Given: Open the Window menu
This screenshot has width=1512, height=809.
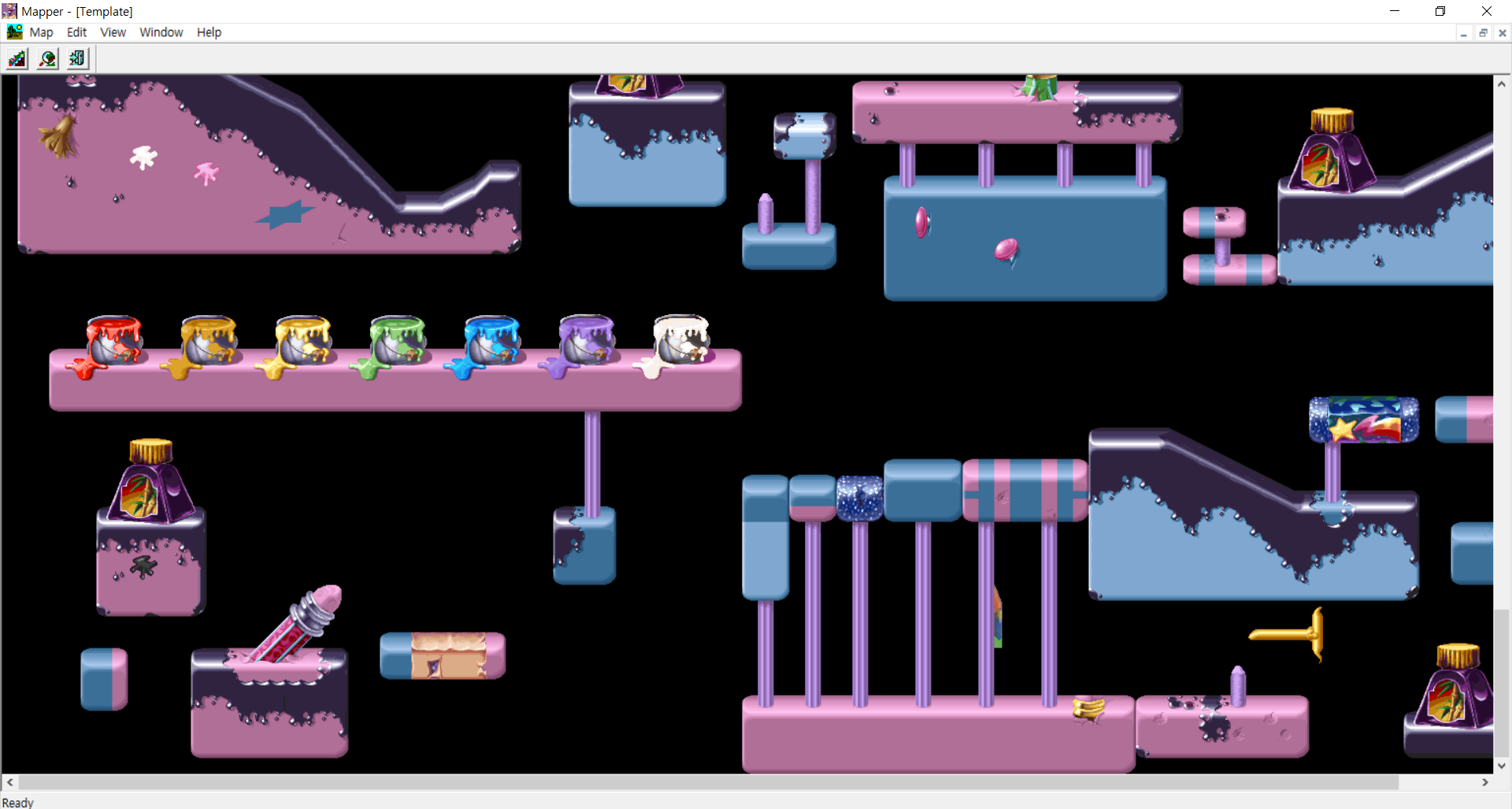Looking at the screenshot, I should pyautogui.click(x=161, y=32).
